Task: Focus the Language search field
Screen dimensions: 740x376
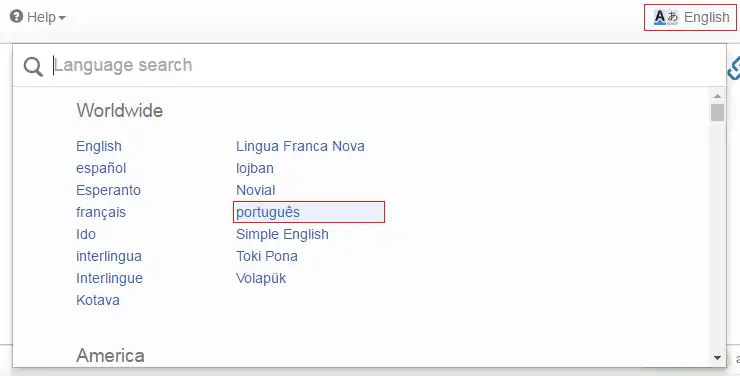Action: (369, 65)
